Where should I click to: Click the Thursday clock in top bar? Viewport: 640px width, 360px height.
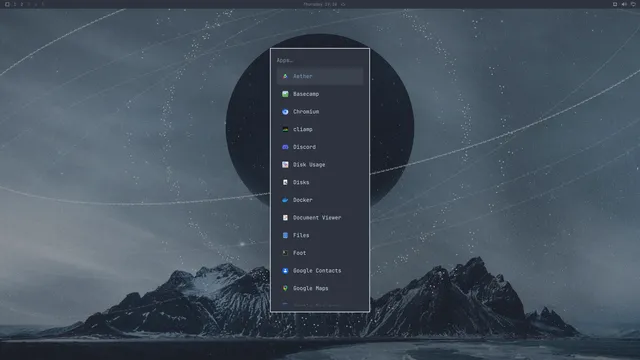tap(320, 4)
